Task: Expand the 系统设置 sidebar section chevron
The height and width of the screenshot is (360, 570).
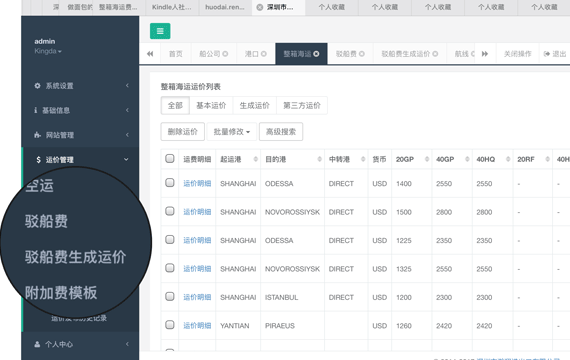Action: (127, 85)
